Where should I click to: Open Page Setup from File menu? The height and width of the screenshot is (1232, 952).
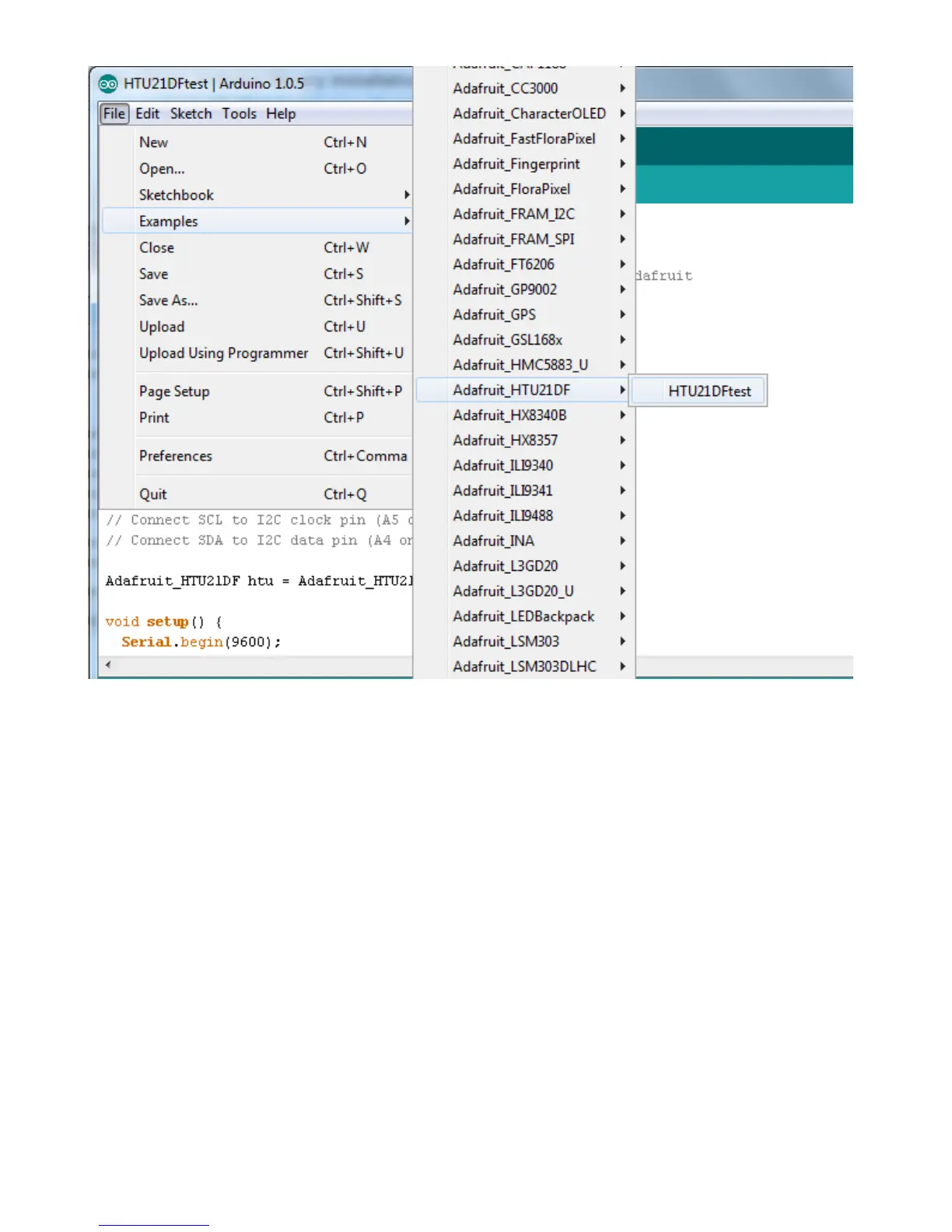pos(257,392)
